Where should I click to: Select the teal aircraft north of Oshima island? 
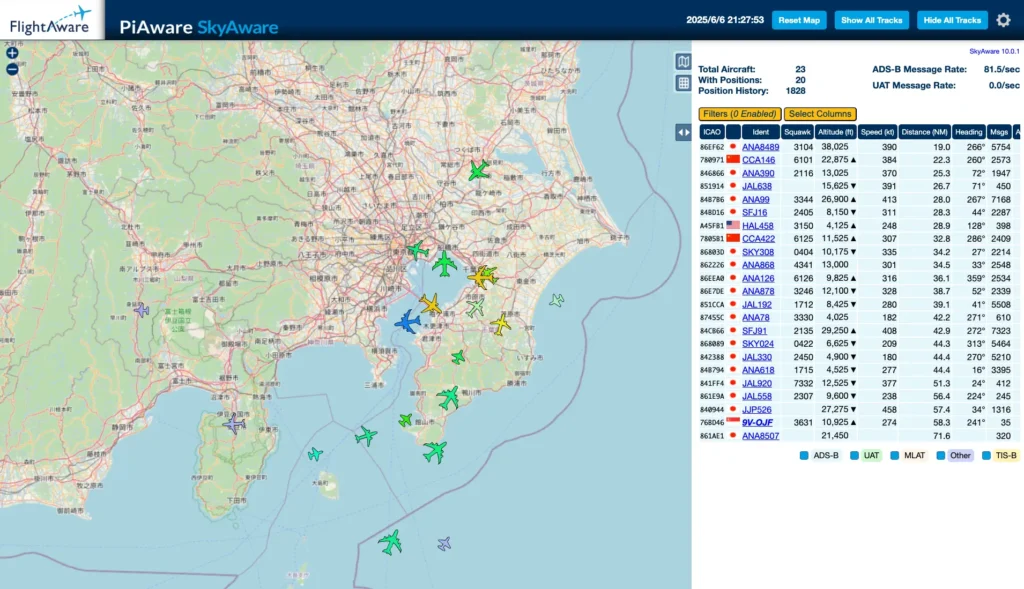click(x=315, y=454)
